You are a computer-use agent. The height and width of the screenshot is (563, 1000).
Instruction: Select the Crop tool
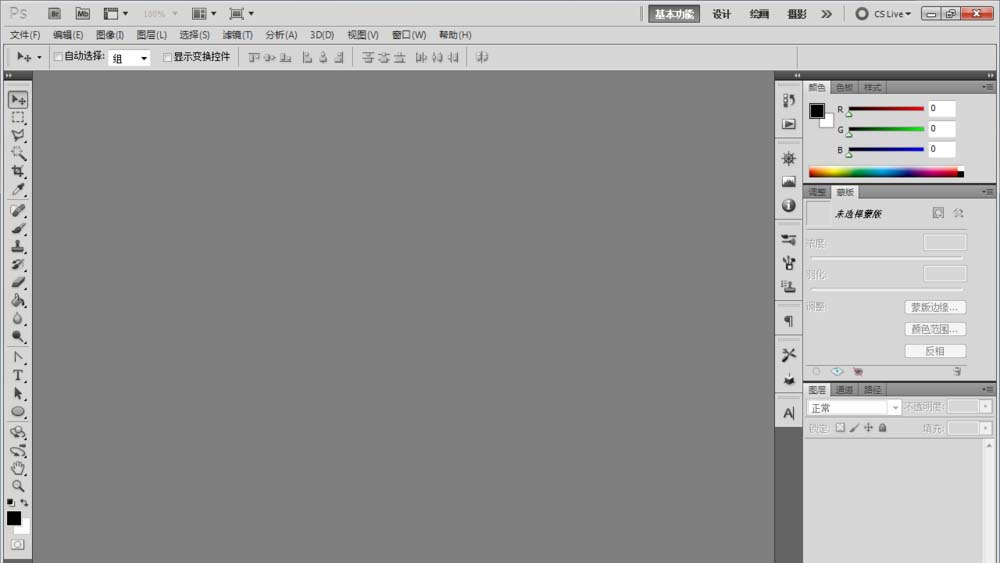[18, 171]
